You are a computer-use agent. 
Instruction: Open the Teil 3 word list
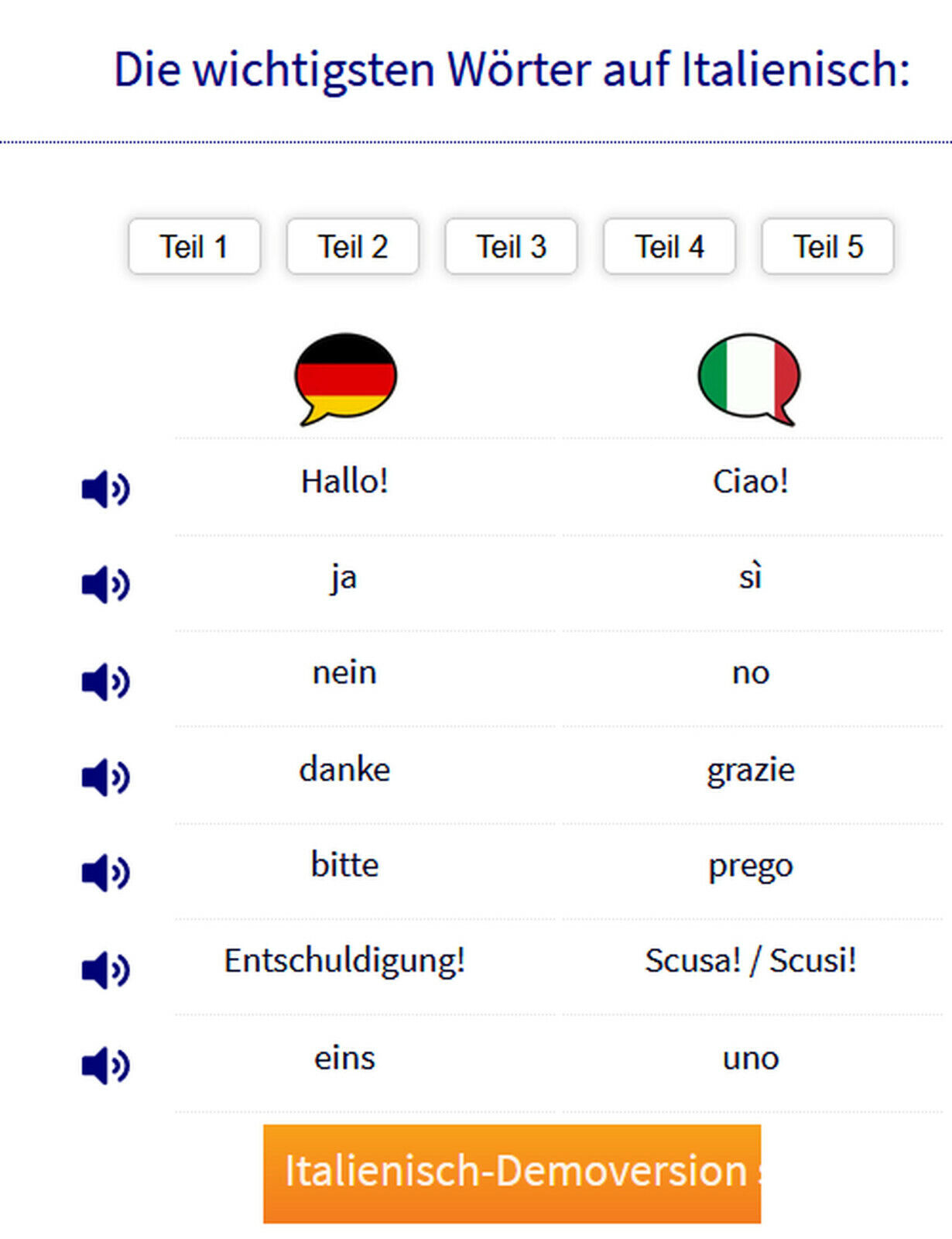511,247
